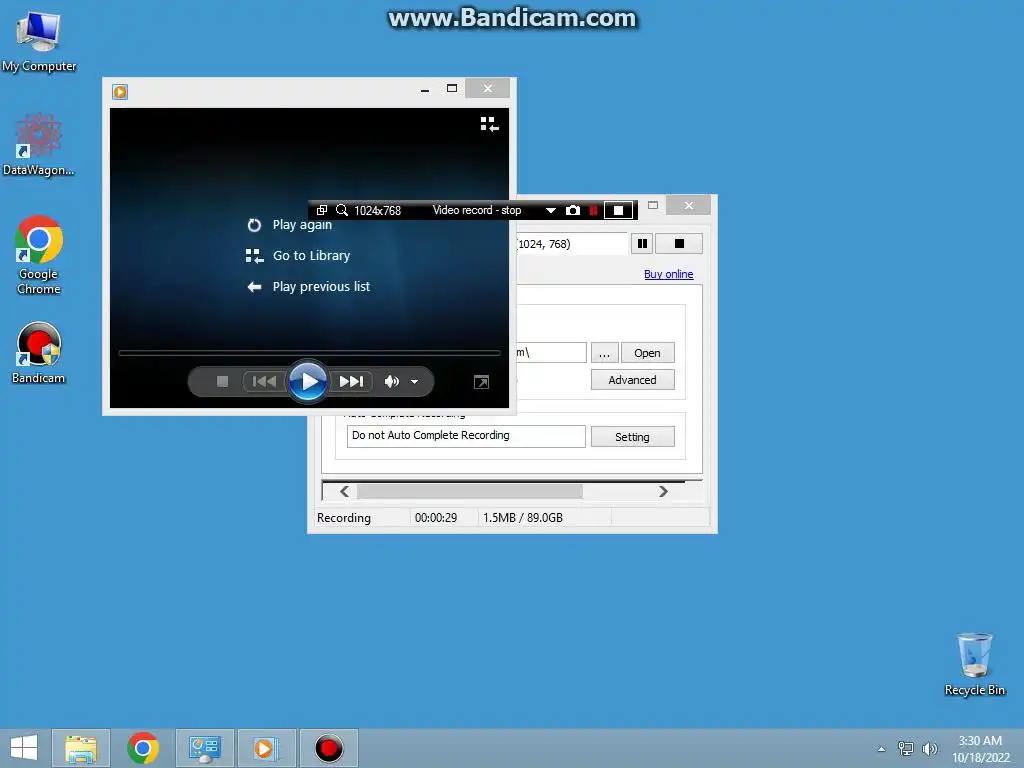This screenshot has width=1024, height=768.
Task: Click the 1024x768 resolution label
Action: (377, 210)
